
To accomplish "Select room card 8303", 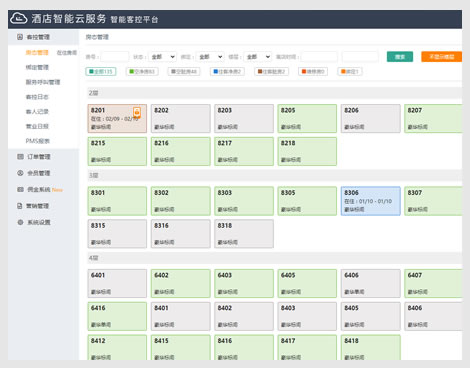I will [x=244, y=201].
